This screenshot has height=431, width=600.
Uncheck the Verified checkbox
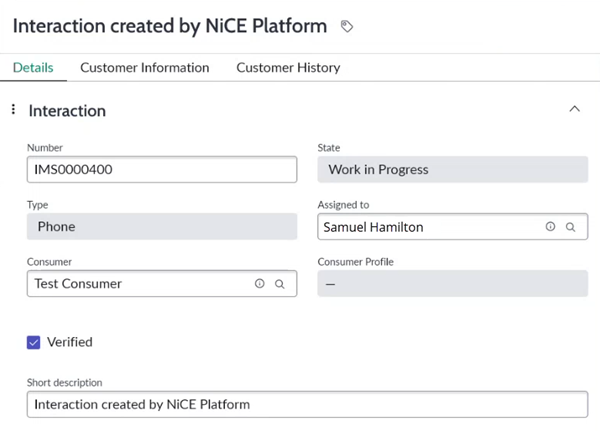34,342
